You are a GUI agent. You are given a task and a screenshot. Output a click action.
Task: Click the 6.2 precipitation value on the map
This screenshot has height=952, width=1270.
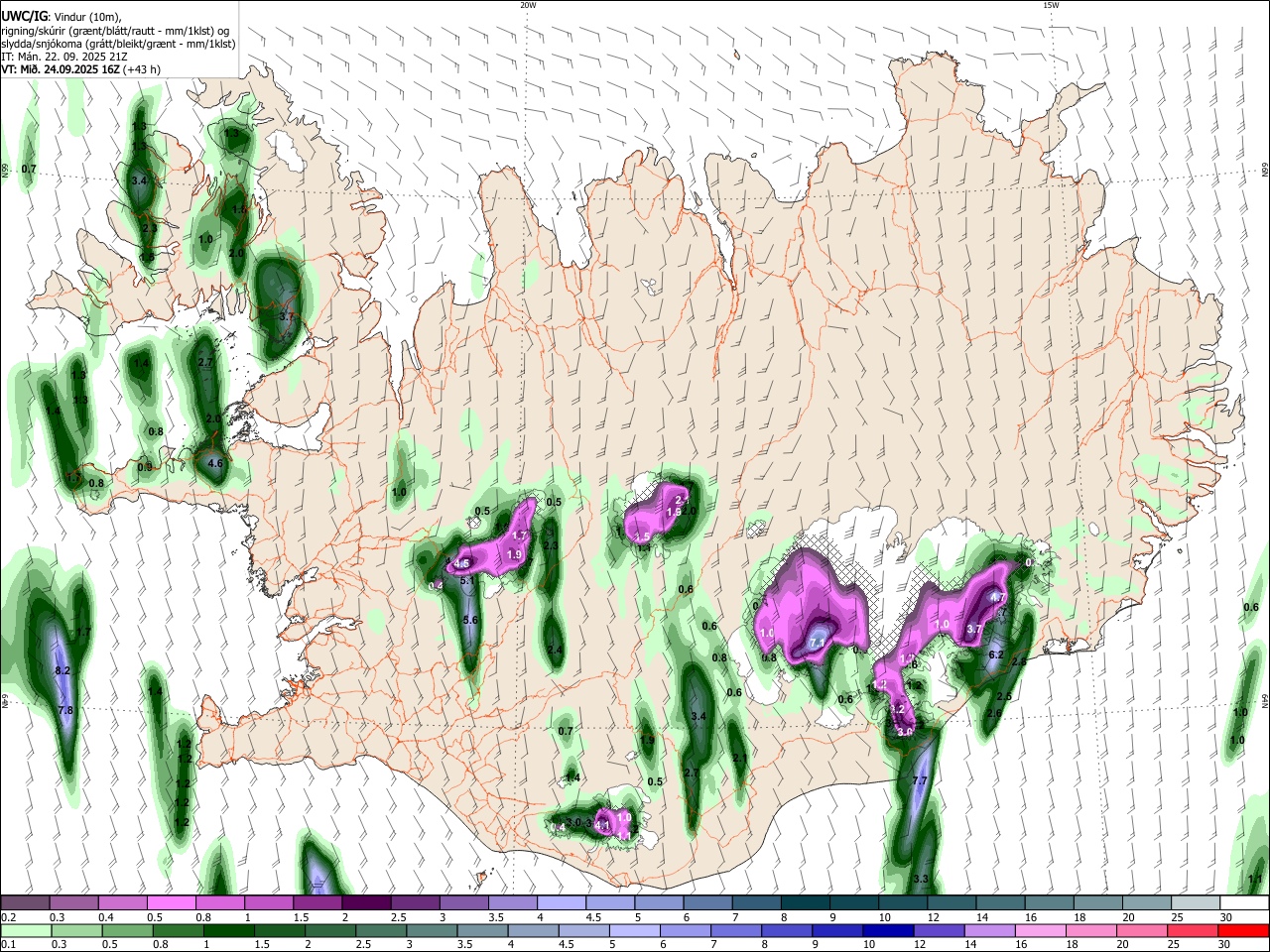[x=997, y=654]
